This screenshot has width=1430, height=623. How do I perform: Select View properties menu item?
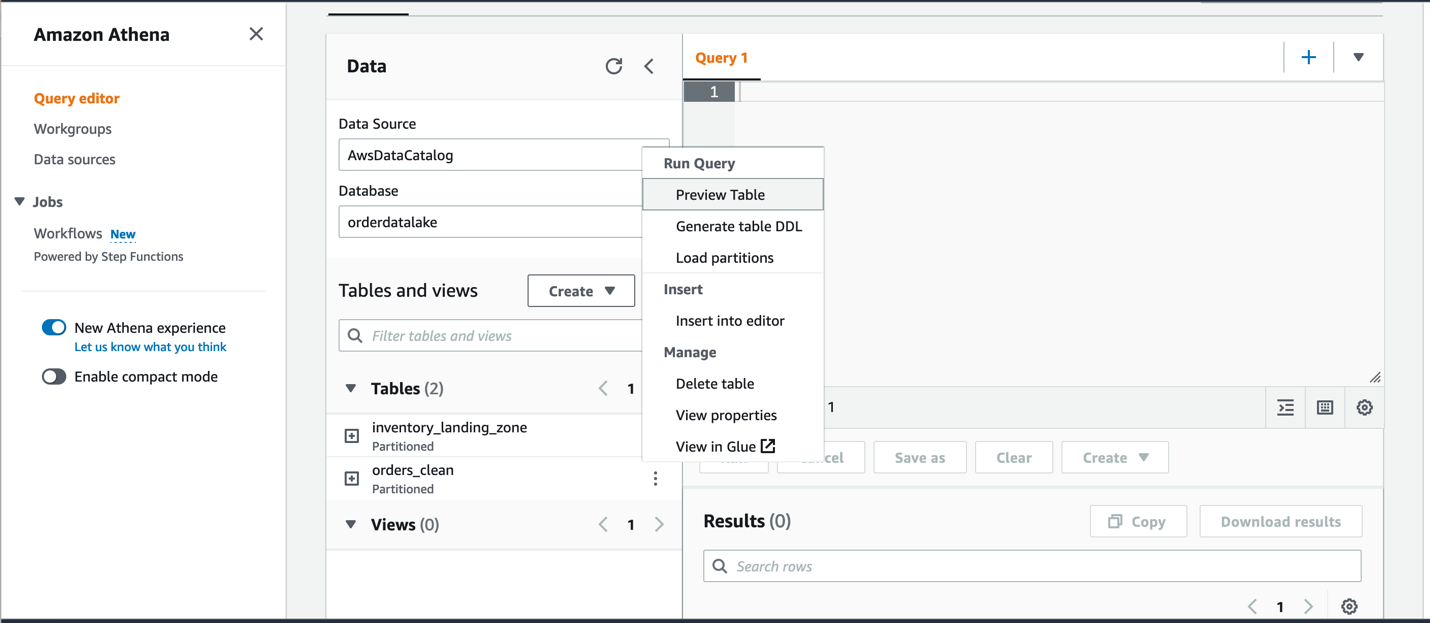pos(733,415)
